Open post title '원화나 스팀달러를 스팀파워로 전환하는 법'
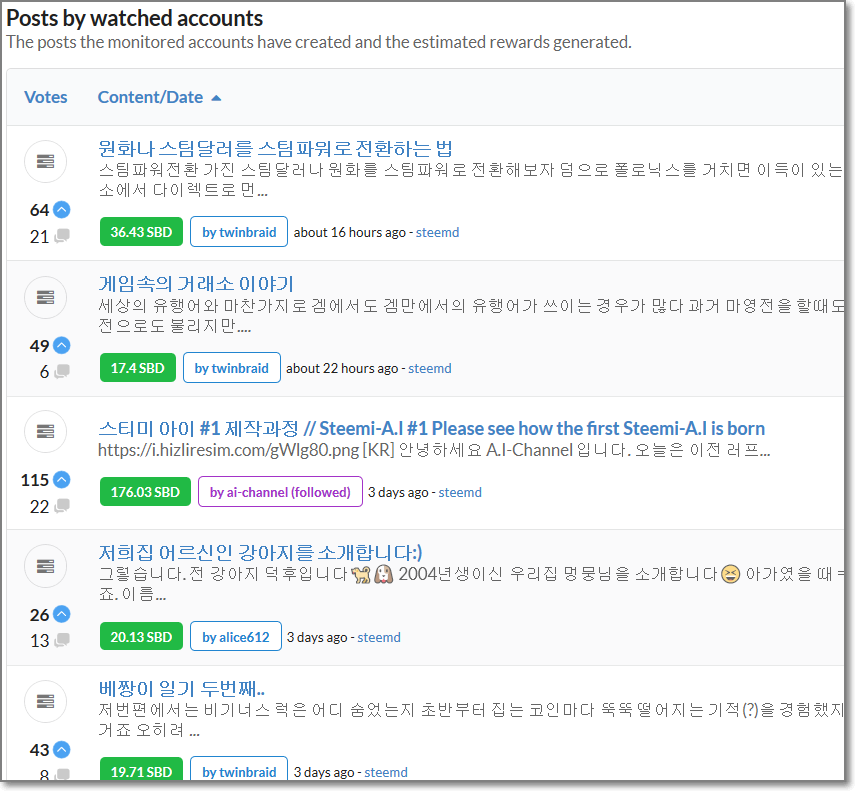This screenshot has width=855, height=791. coord(275,148)
